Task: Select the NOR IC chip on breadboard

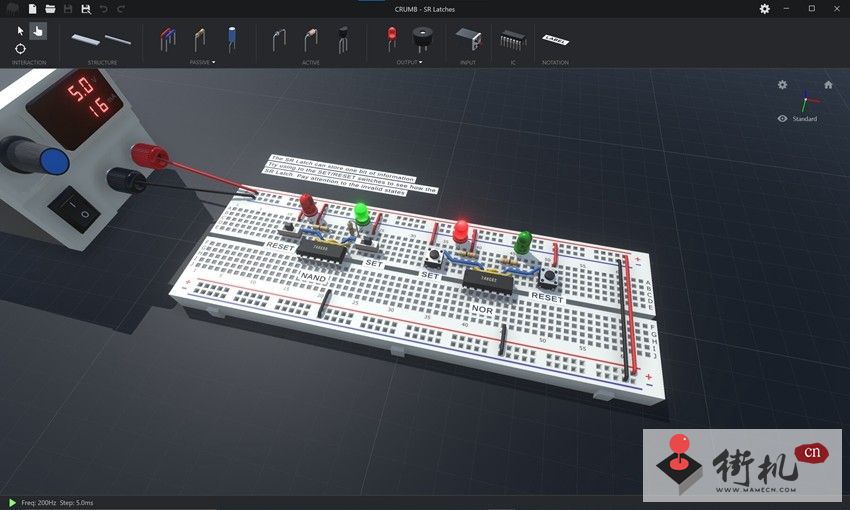Action: (487, 281)
